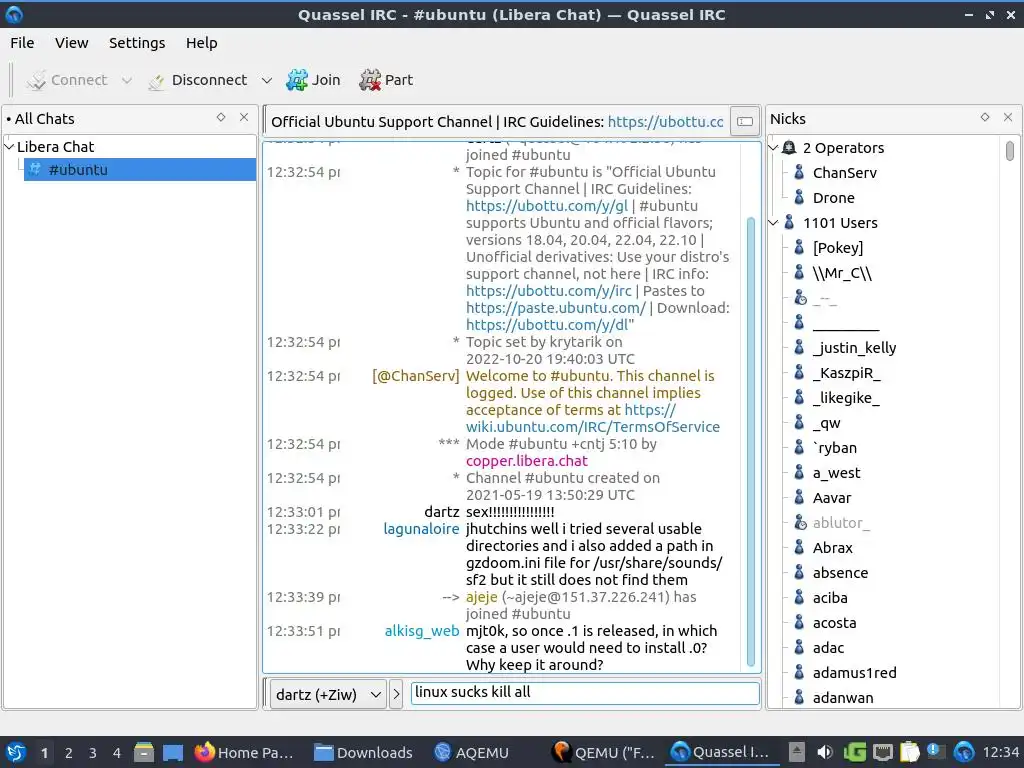The image size is (1024, 768).
Task: Open the wiki.ubuntu.com TermsOfService link
Action: pos(592,426)
